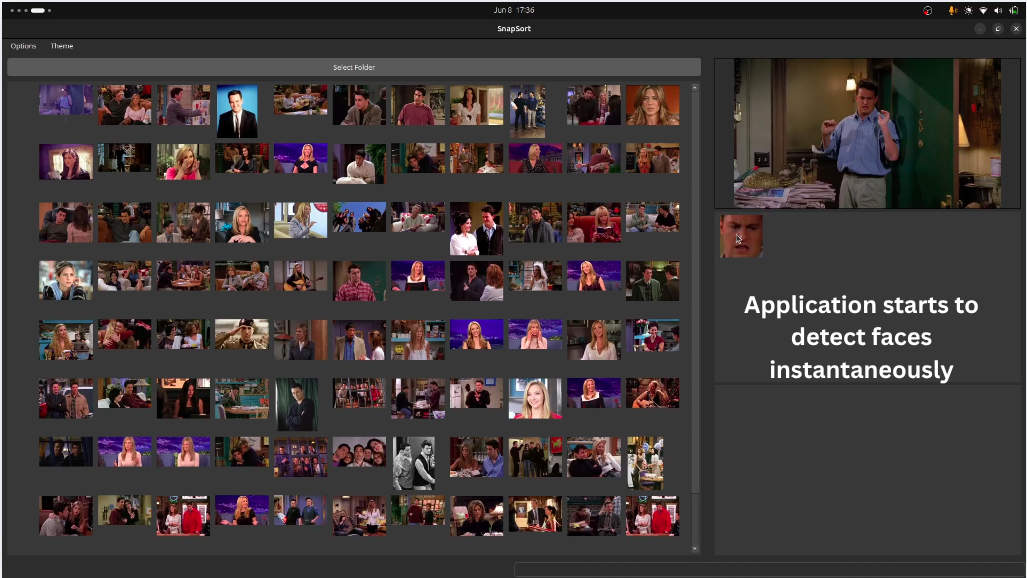Select woman in pink top covering her face

183,161
